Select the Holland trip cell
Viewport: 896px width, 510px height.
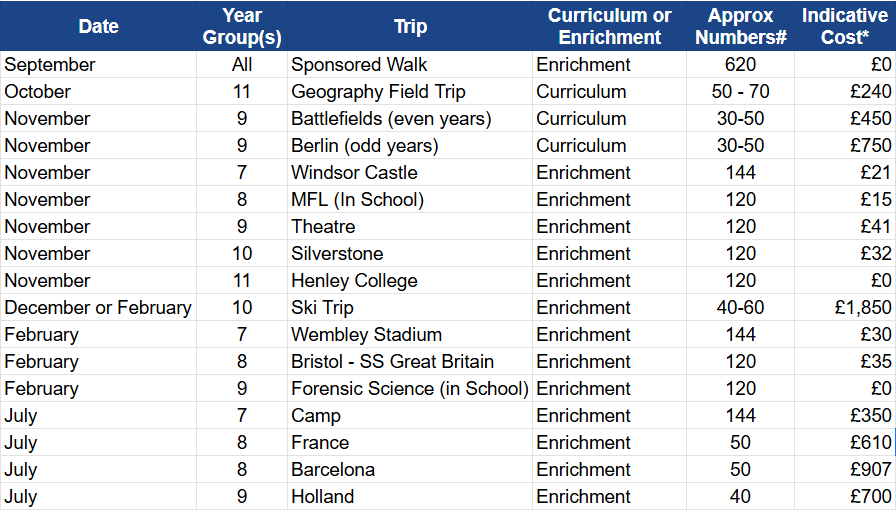click(410, 496)
